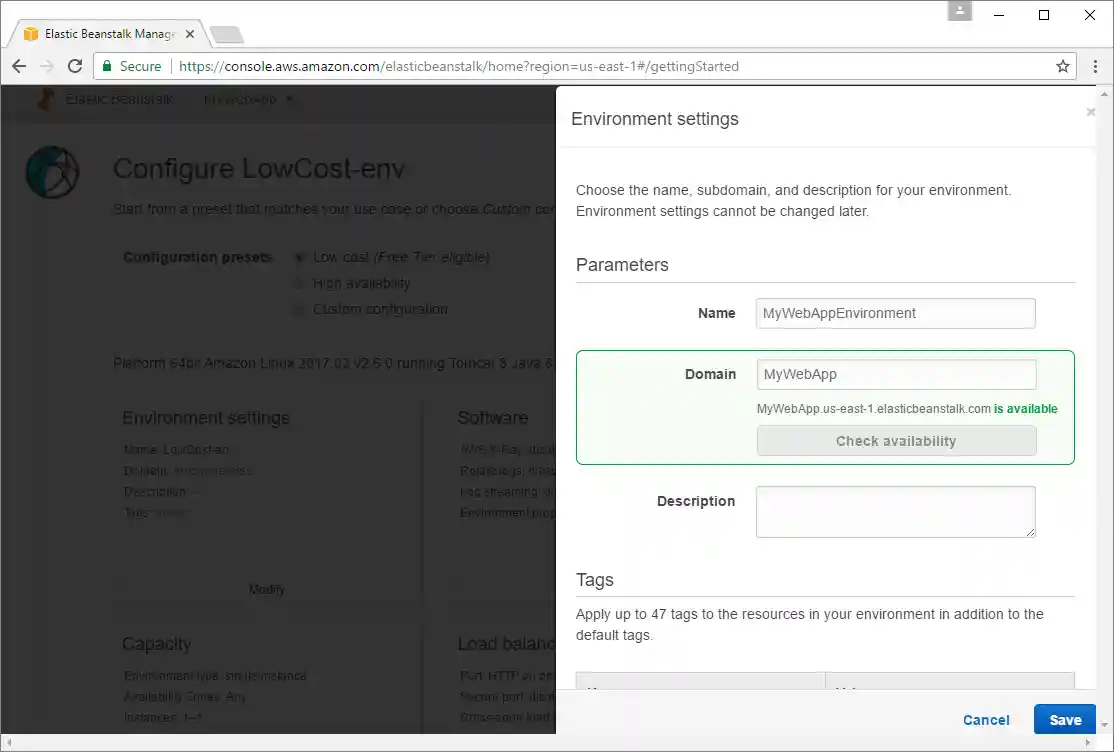Click the forward navigation arrow
1114x752 pixels.
[x=47, y=66]
